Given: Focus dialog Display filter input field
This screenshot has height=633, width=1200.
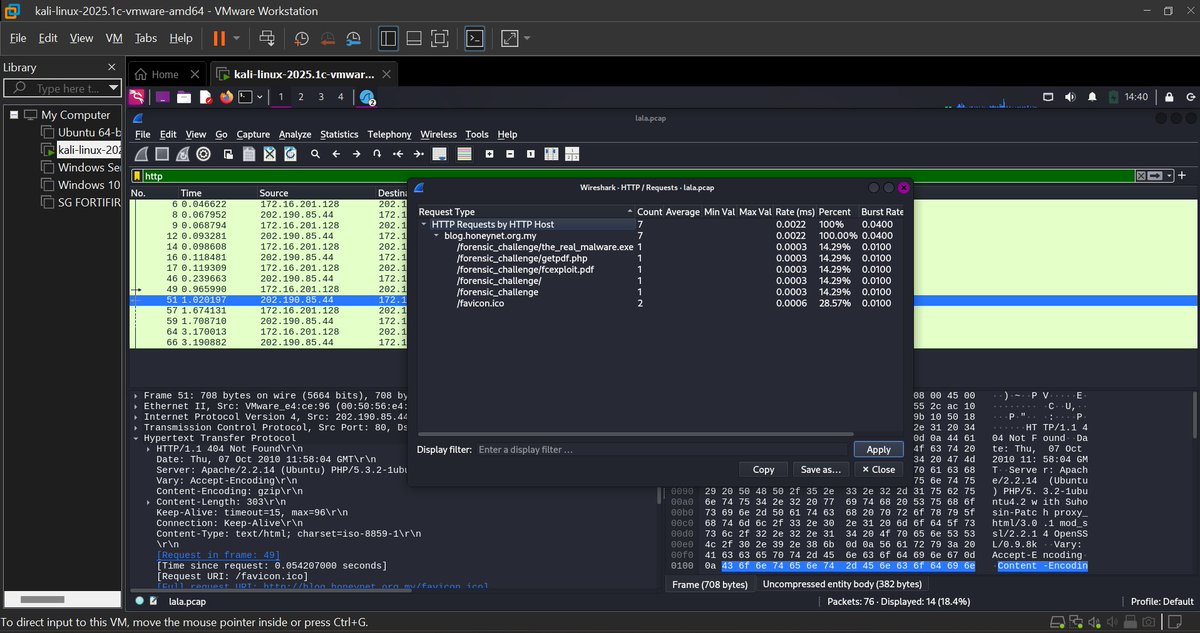Looking at the screenshot, I should pos(662,450).
